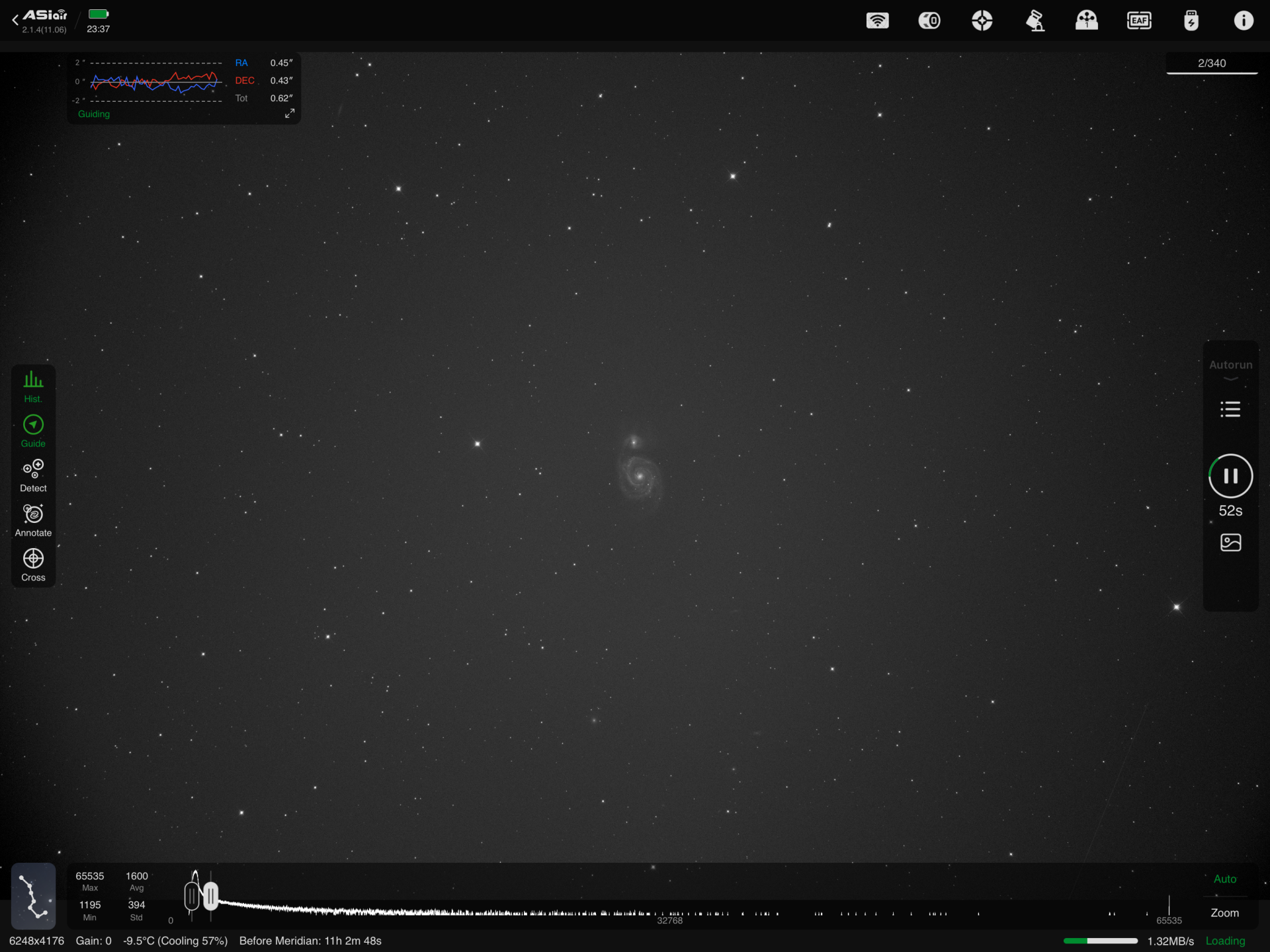Screen dimensions: 1270x952
Task: Click the 23:37 clock readout
Action: coord(98,29)
